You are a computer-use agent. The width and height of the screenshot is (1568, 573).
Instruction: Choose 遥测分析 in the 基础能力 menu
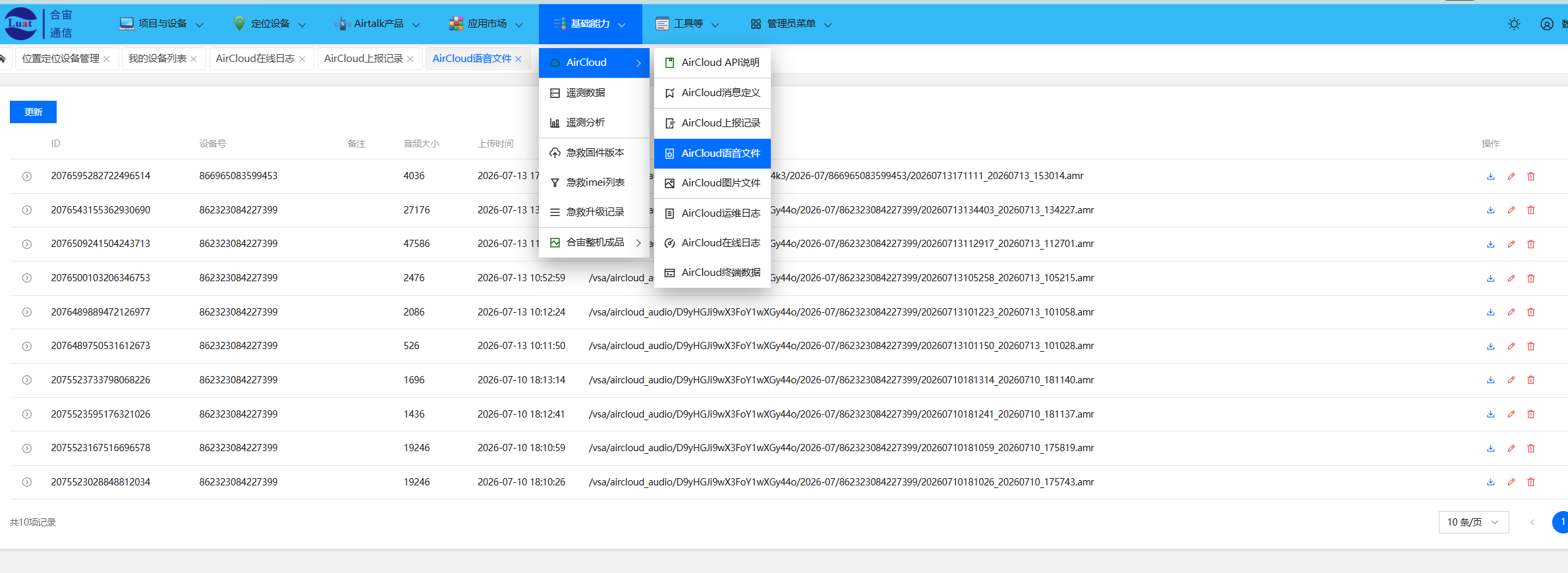594,123
